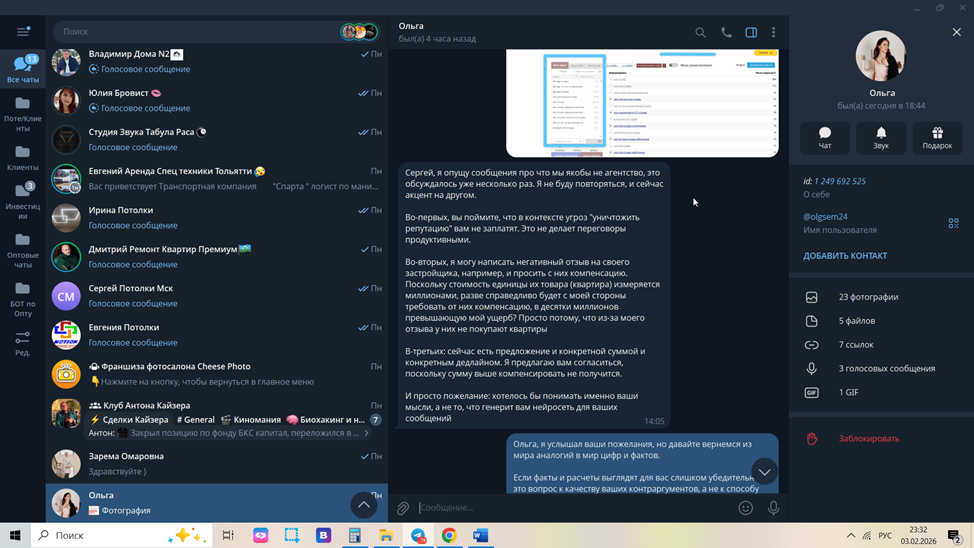Select the 'Все чаты' folder
Screen dimensions: 974x548
point(23,68)
